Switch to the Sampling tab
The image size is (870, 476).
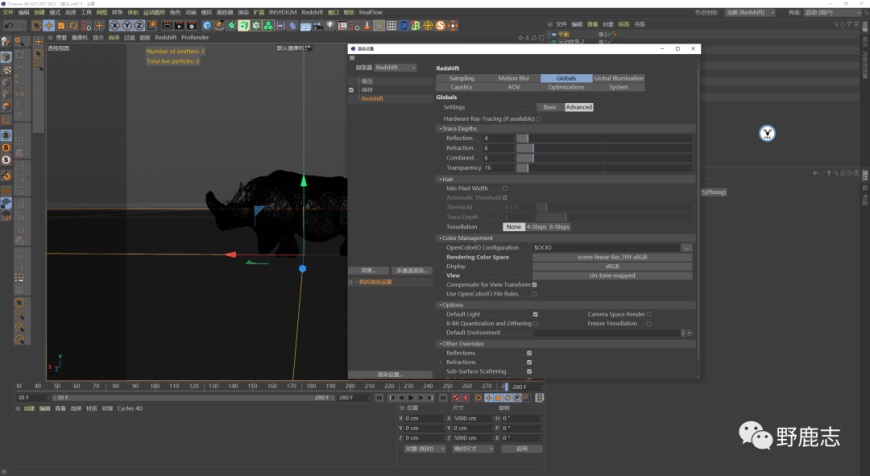point(462,78)
